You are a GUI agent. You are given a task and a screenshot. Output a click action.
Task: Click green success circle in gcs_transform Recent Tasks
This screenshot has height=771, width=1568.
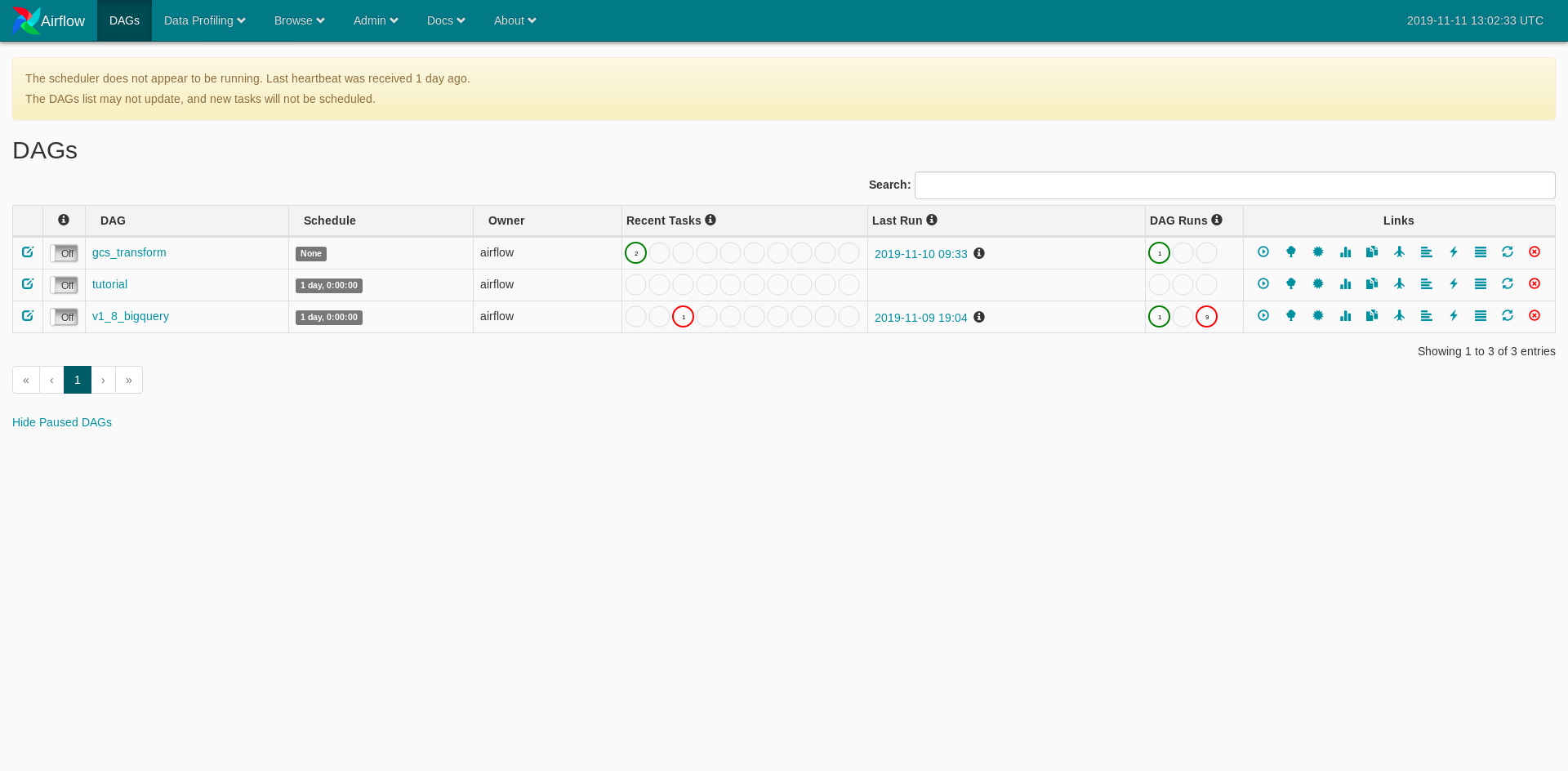(x=635, y=253)
